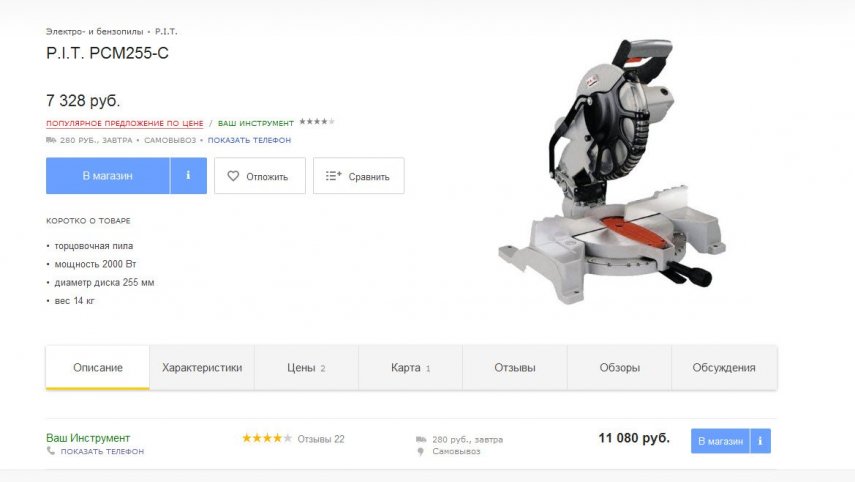Click the info icon in the bottom offer row
The width and height of the screenshot is (855, 482).
tap(760, 441)
